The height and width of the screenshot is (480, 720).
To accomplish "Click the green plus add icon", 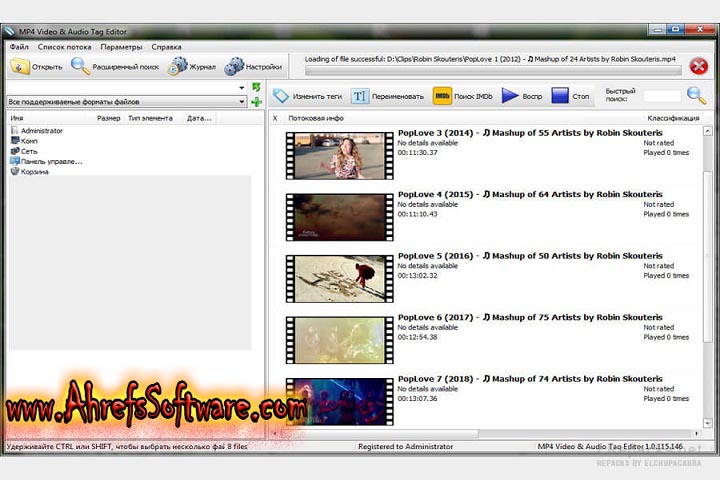I will pyautogui.click(x=257, y=102).
